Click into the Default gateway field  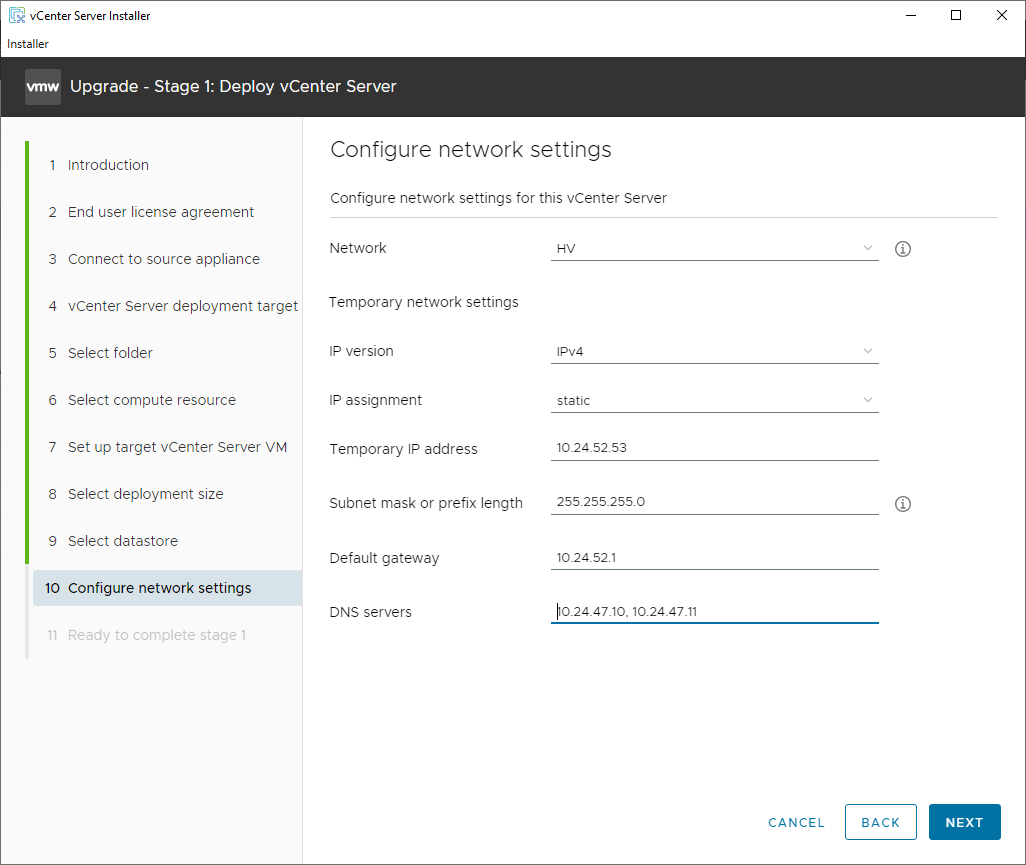click(x=714, y=558)
